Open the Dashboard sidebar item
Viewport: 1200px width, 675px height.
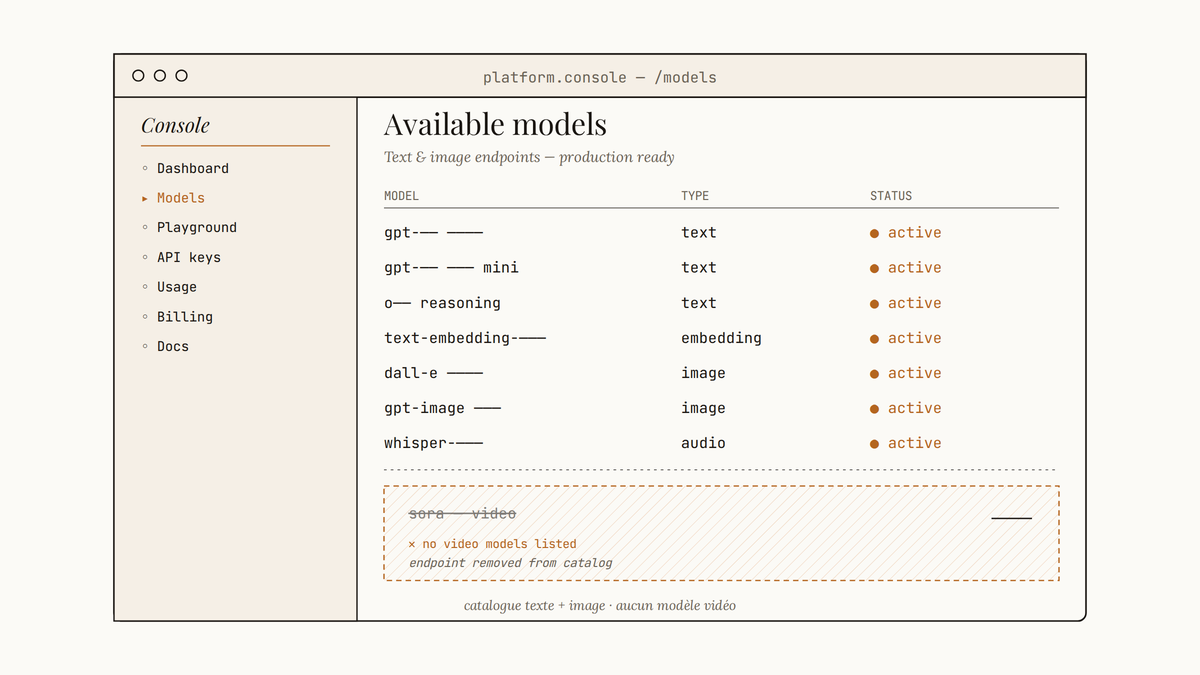pyautogui.click(x=193, y=168)
